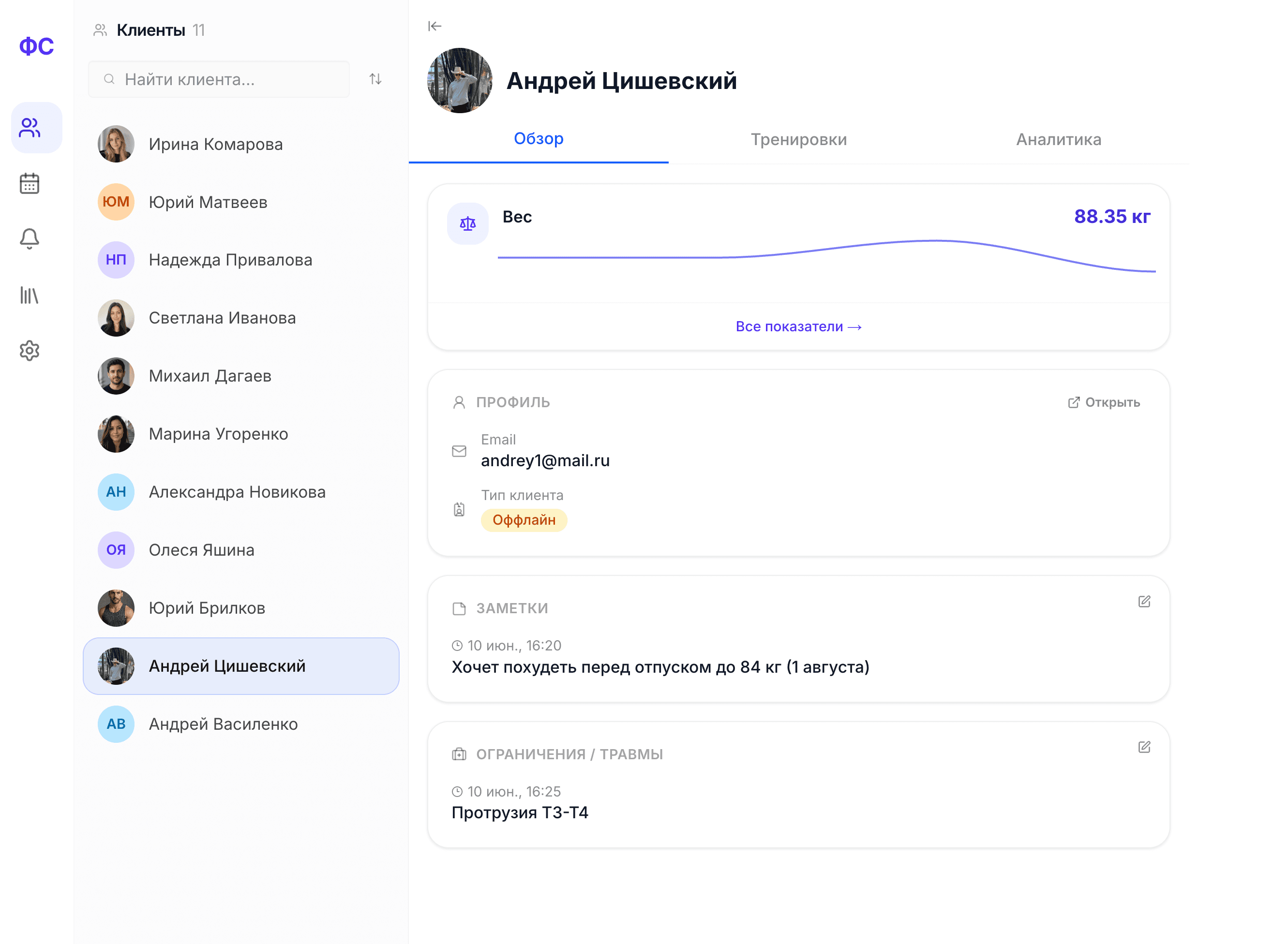Click the profile person icon

coord(459,403)
